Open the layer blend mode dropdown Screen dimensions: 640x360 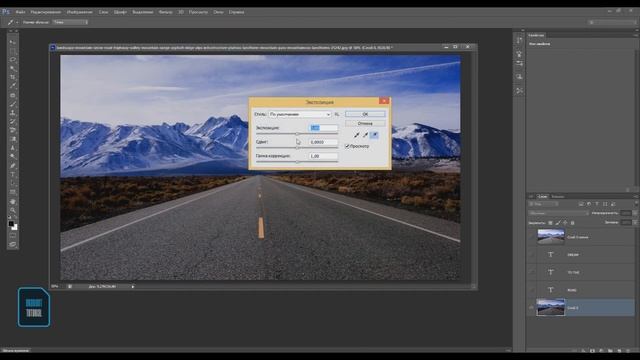click(558, 213)
